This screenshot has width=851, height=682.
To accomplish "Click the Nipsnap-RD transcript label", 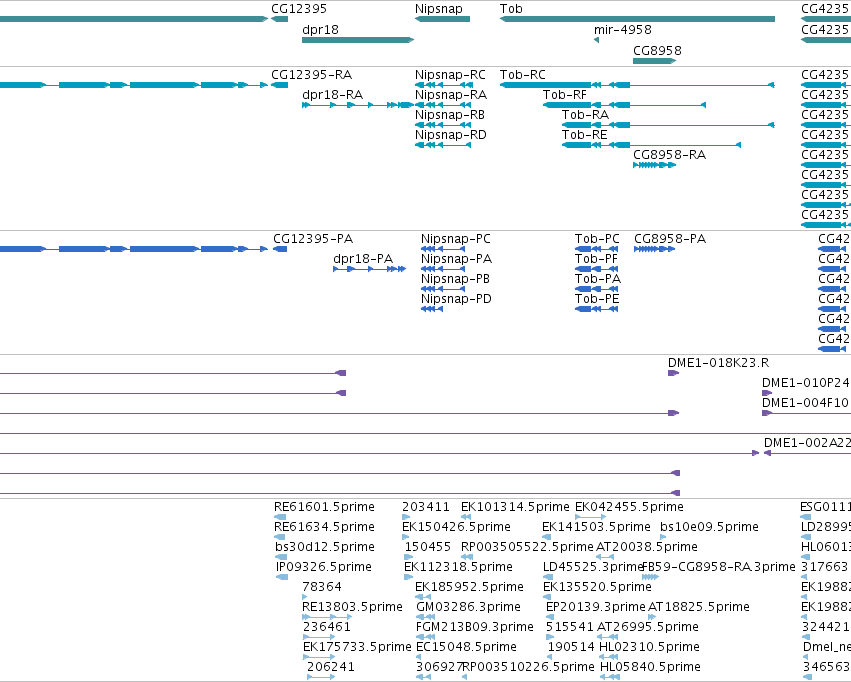I will pos(450,135).
